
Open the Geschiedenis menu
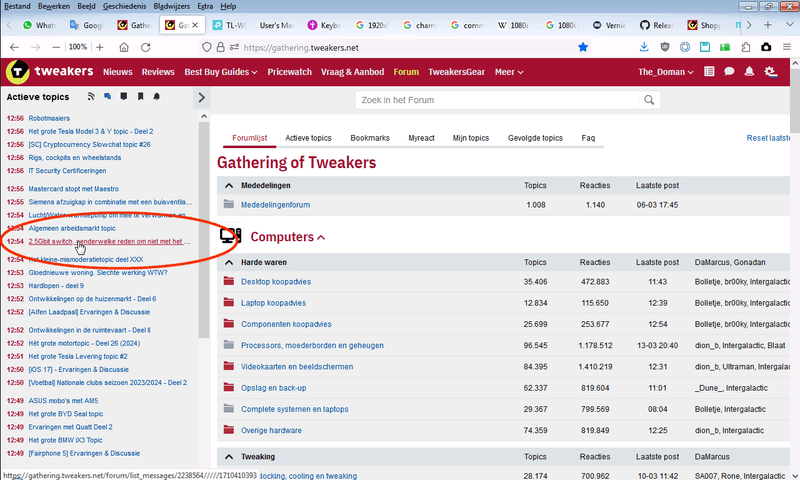(x=124, y=6)
